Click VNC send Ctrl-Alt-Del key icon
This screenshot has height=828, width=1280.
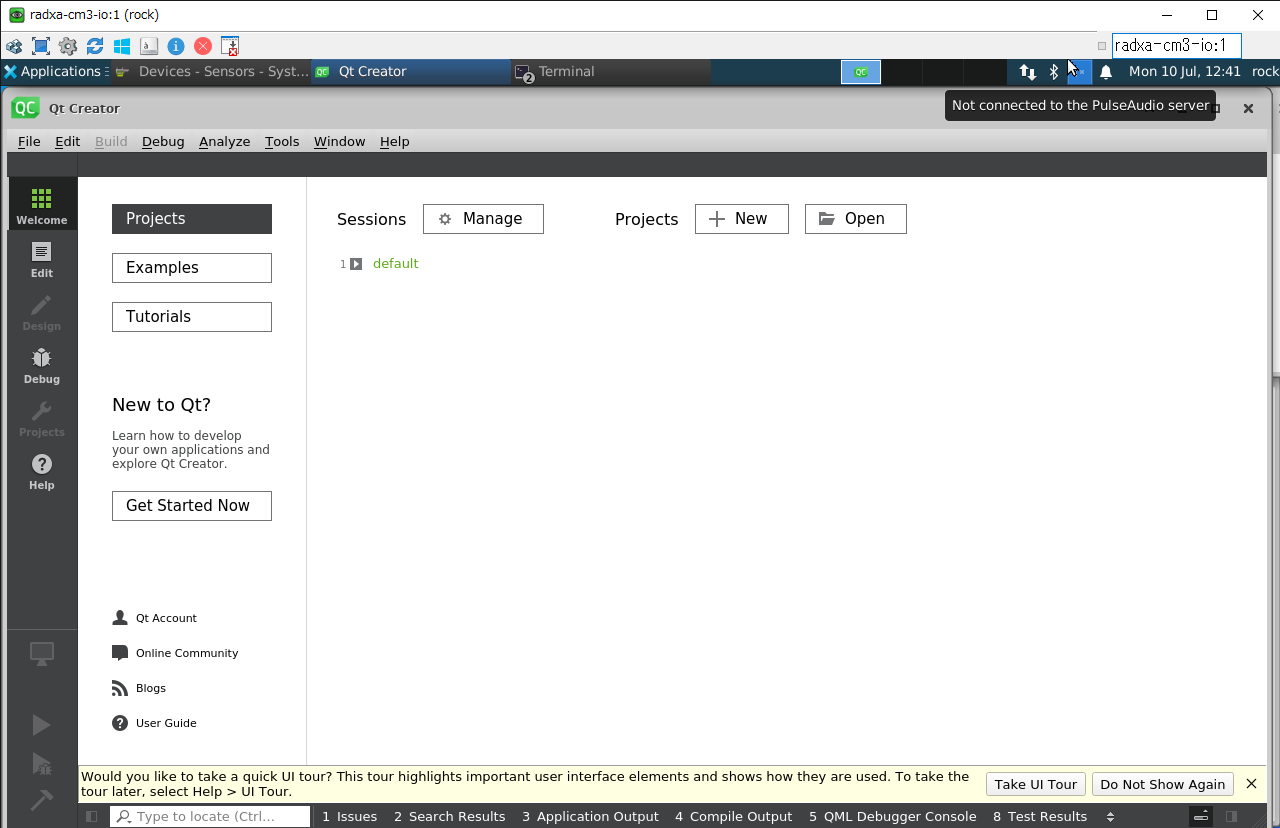(149, 46)
